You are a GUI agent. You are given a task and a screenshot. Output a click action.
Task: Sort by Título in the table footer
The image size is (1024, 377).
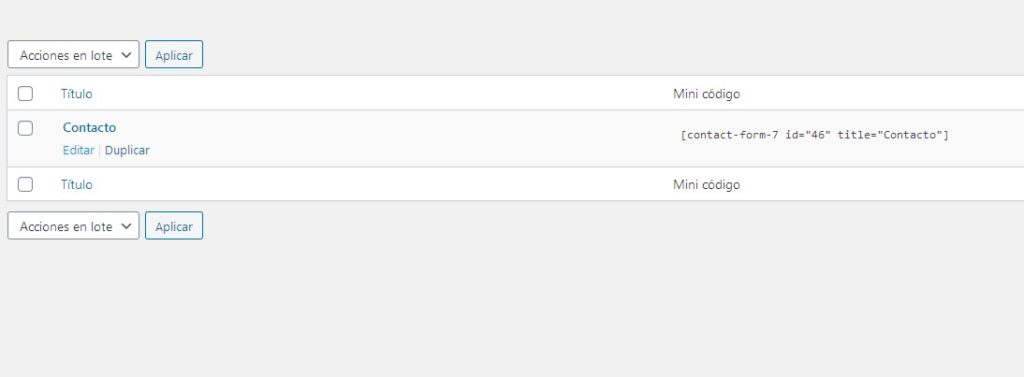(76, 184)
